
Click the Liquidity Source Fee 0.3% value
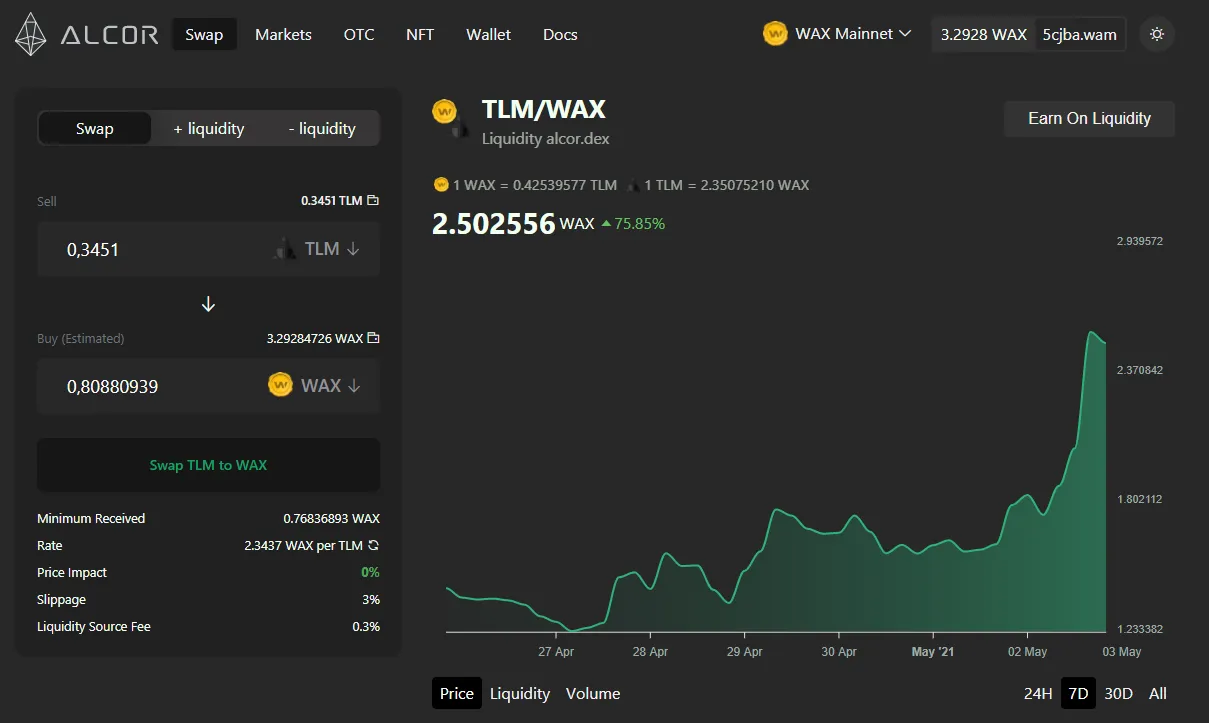(x=366, y=627)
